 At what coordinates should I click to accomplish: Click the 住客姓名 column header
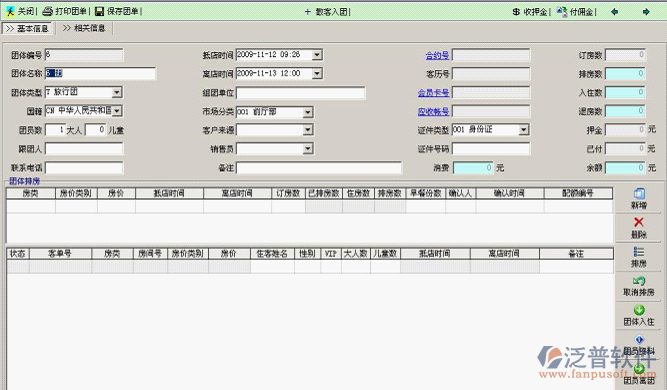pos(272,253)
